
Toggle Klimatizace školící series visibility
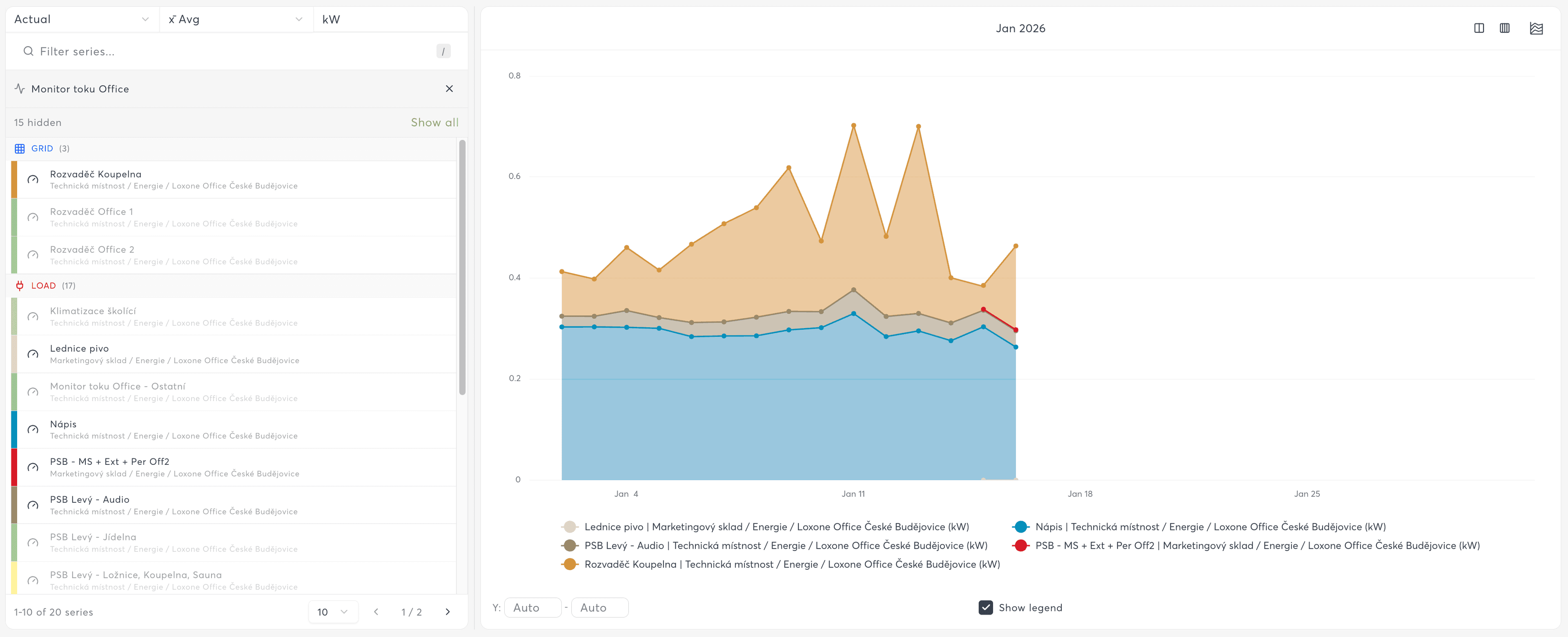[x=234, y=316]
